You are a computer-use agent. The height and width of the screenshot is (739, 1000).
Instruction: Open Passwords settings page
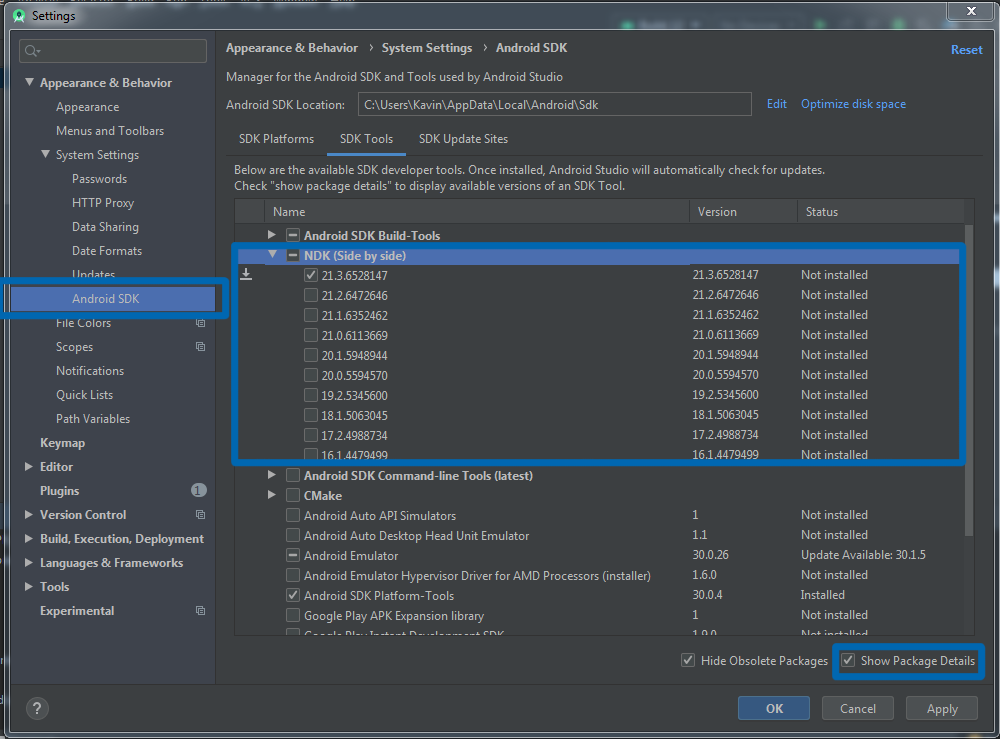99,179
